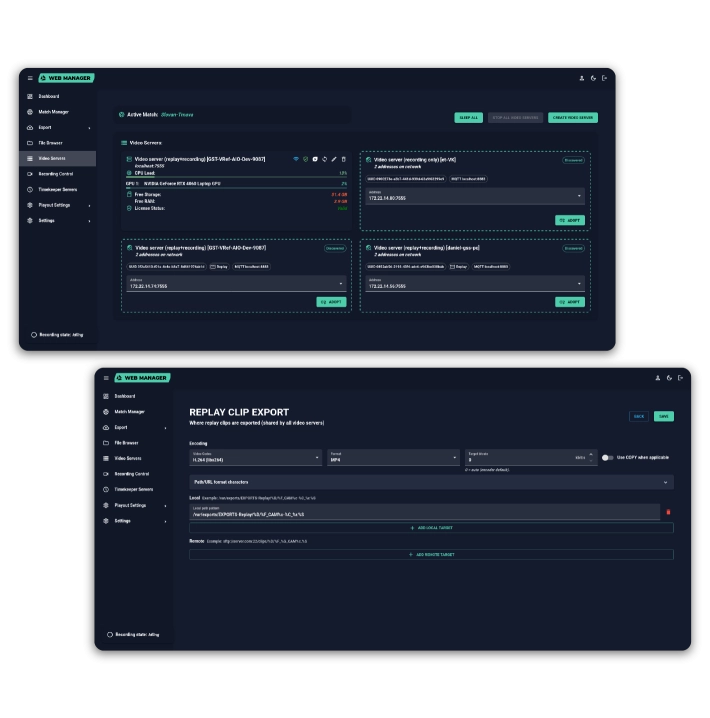710x718 pixels.
Task: Click logout icon in Video Servers window
Action: click(x=605, y=78)
